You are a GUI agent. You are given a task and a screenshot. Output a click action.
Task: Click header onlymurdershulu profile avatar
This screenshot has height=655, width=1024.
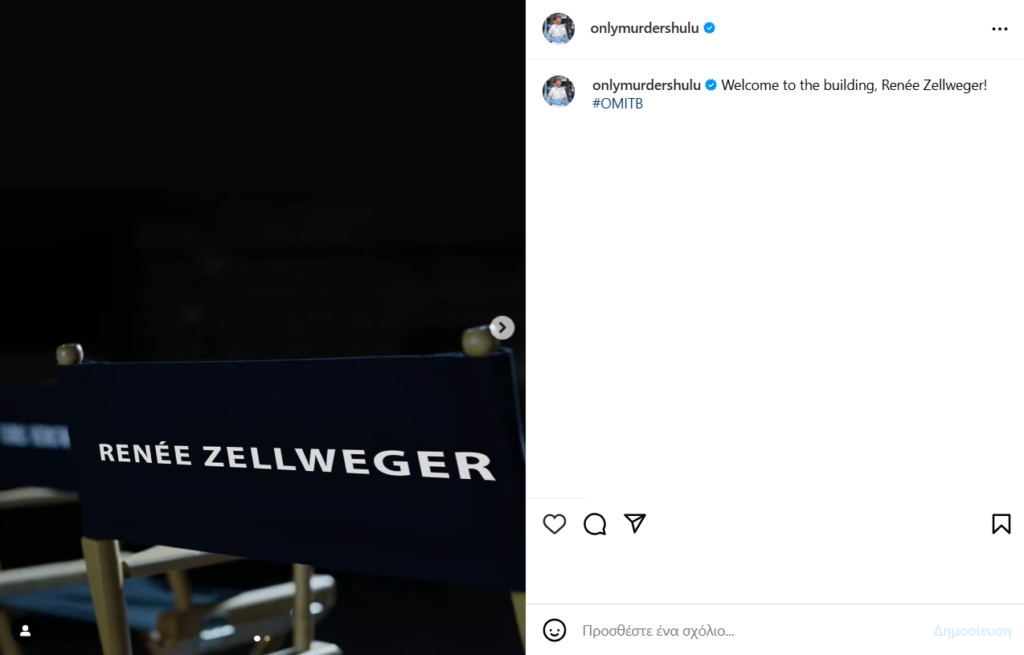(x=558, y=29)
